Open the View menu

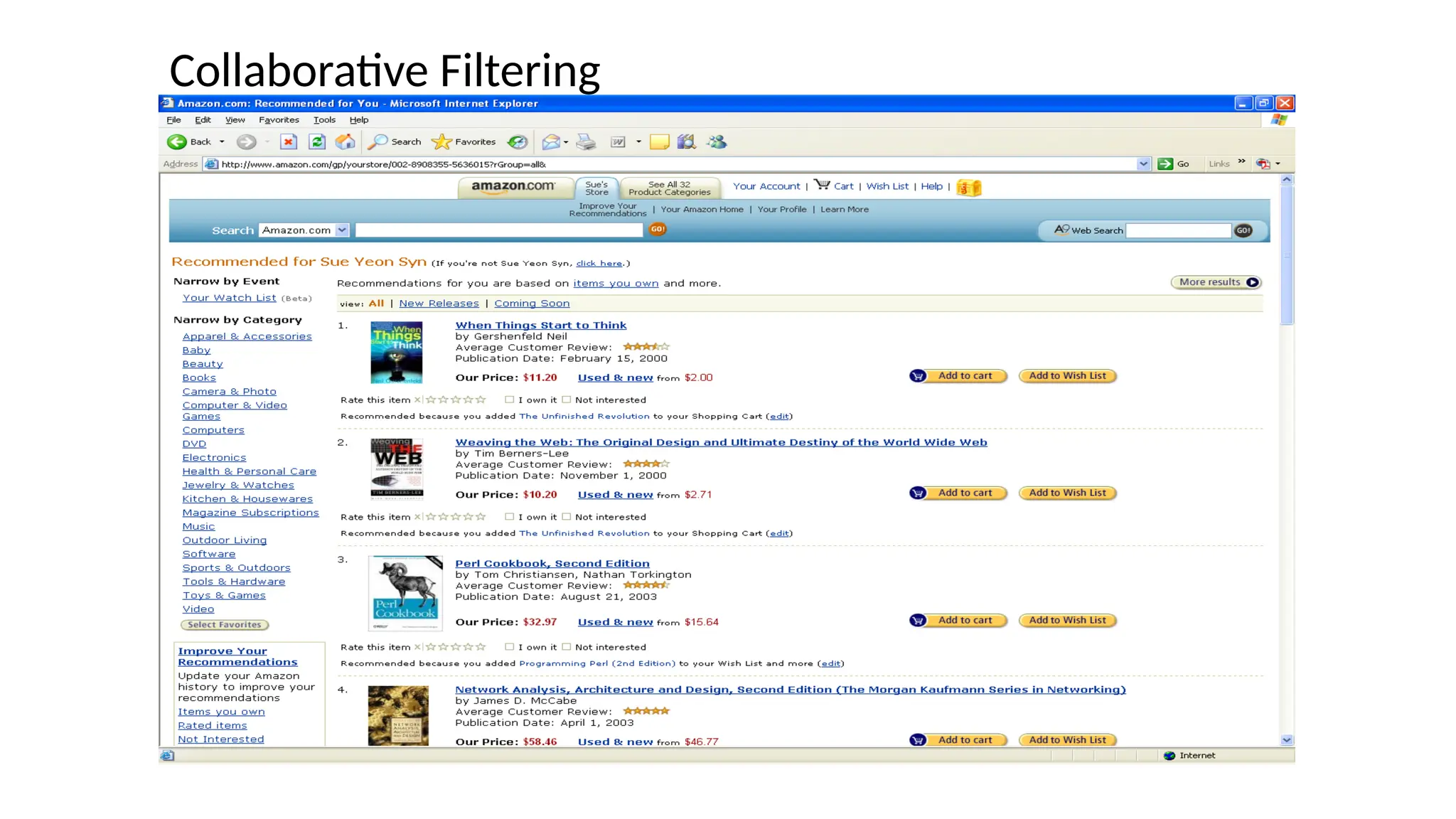tap(235, 120)
